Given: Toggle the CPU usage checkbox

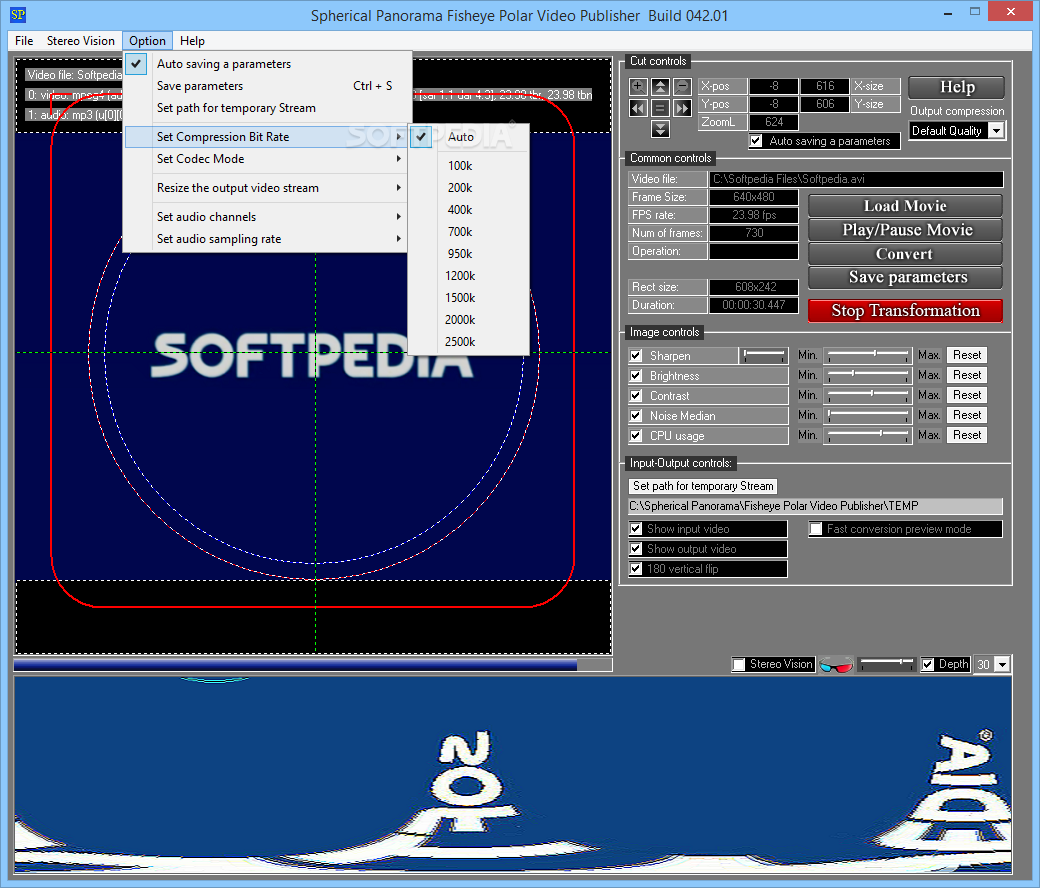Looking at the screenshot, I should click(x=635, y=436).
